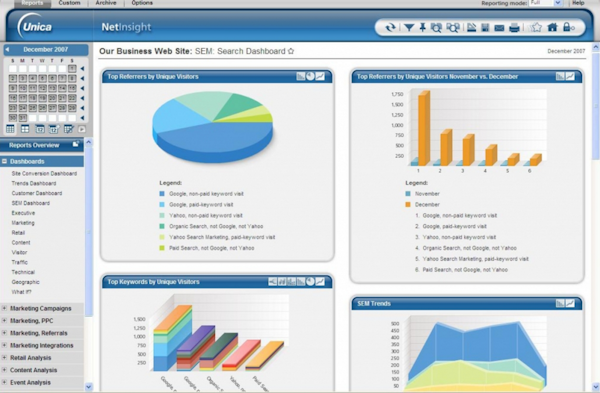
Task: Open the Reporting mode dropdown
Action: pos(545,3)
